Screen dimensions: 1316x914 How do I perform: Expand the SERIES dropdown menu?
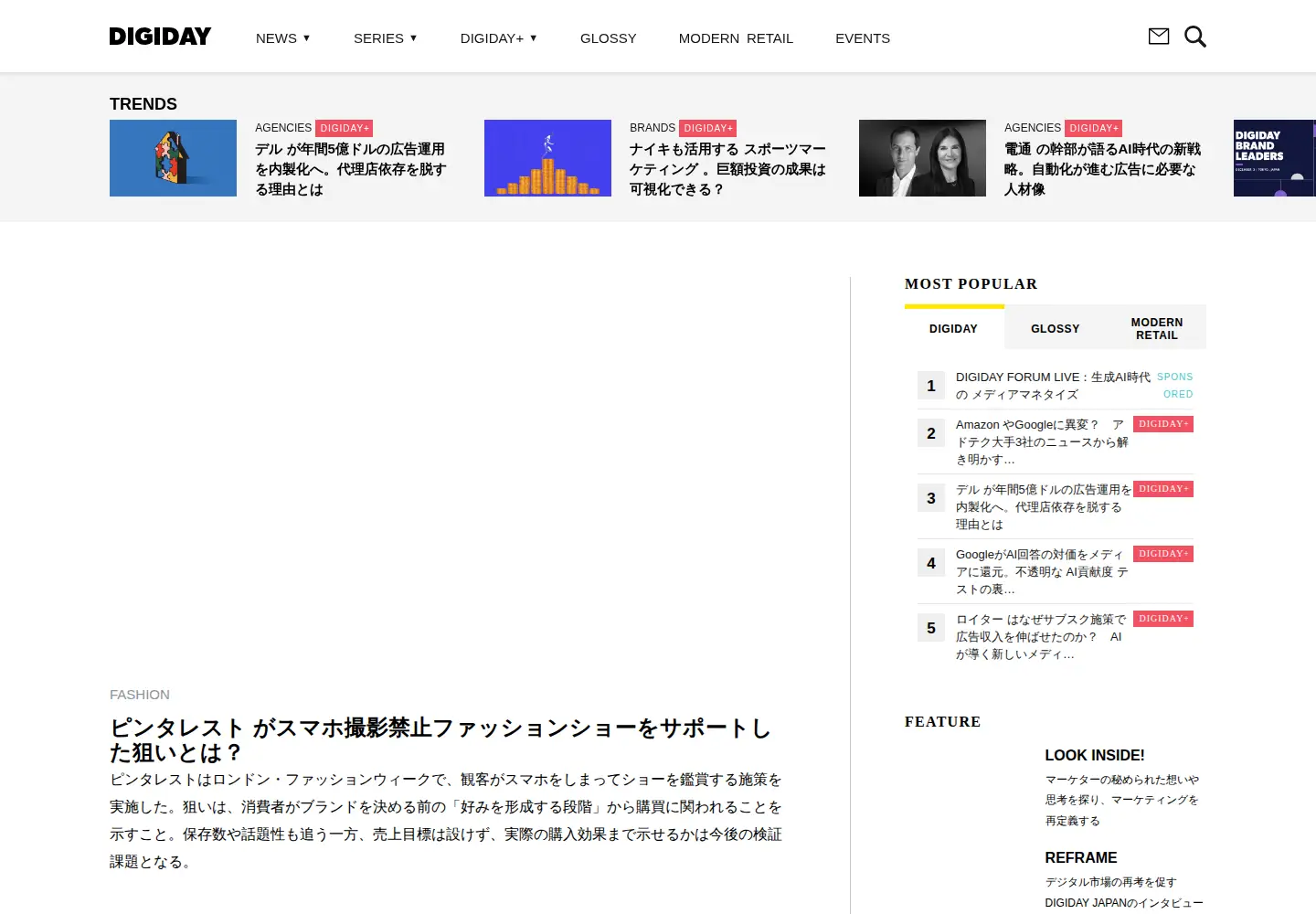click(386, 38)
